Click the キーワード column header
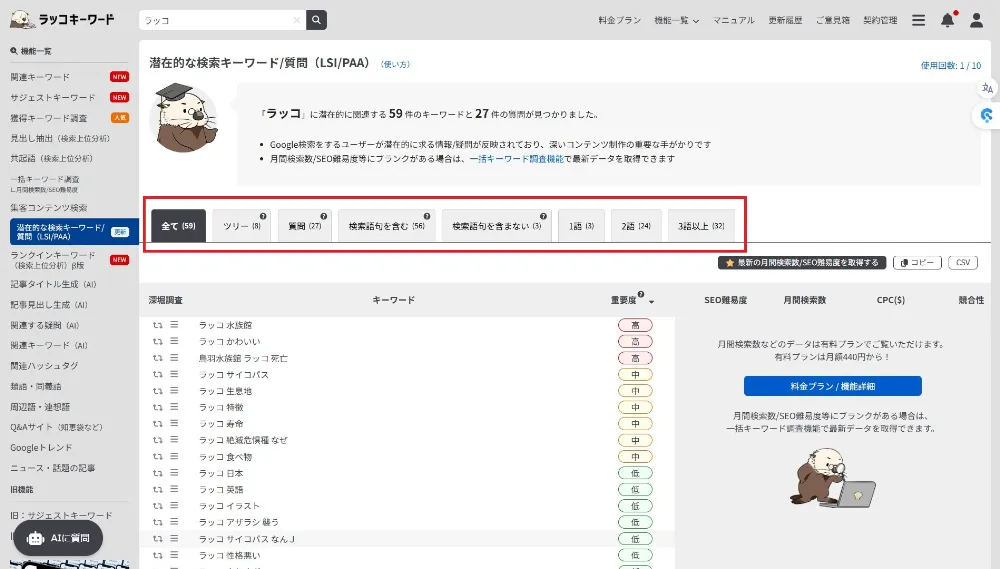The image size is (1000, 569). coord(393,300)
